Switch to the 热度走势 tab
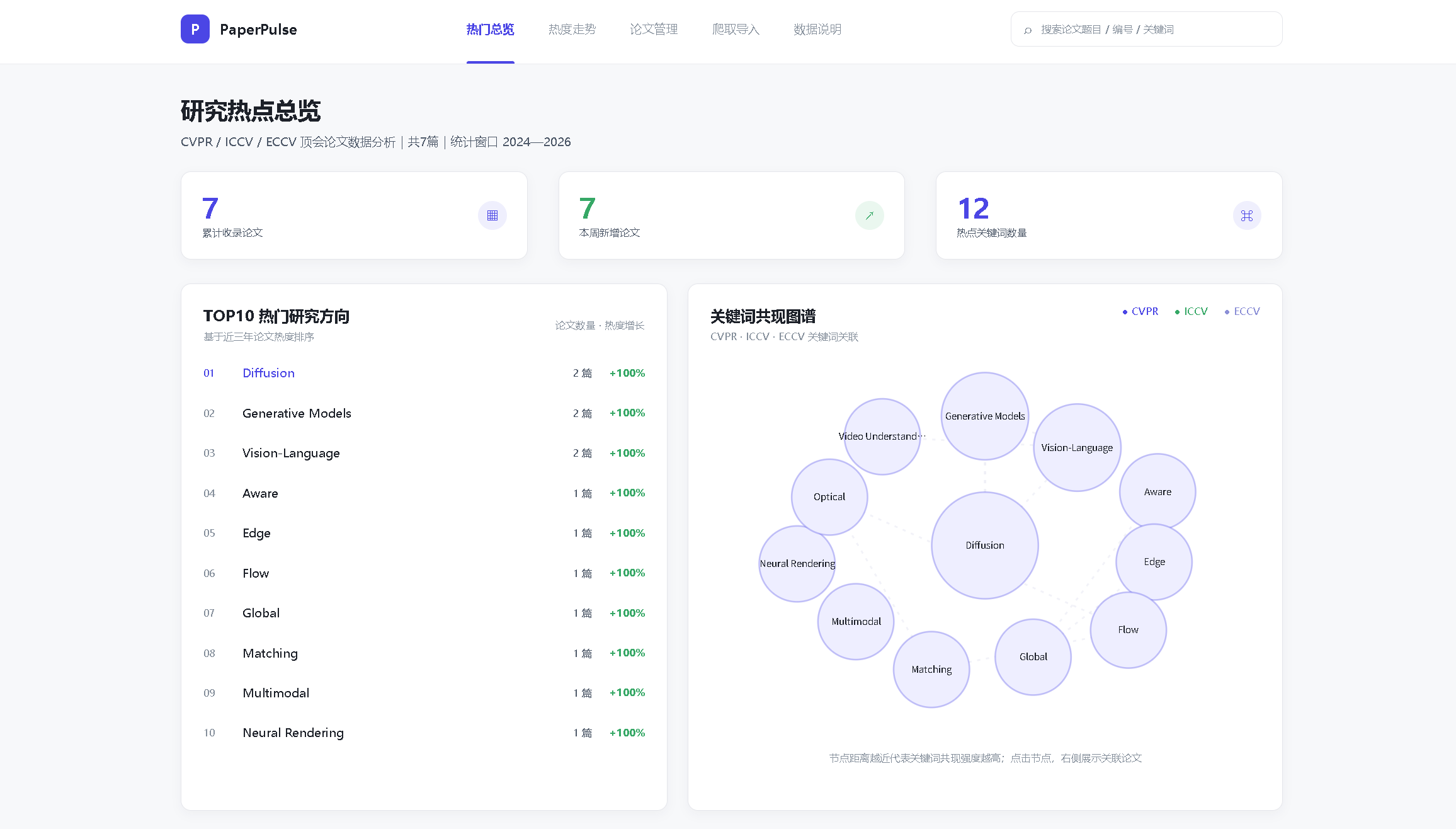This screenshot has height=829, width=1456. coord(572,30)
